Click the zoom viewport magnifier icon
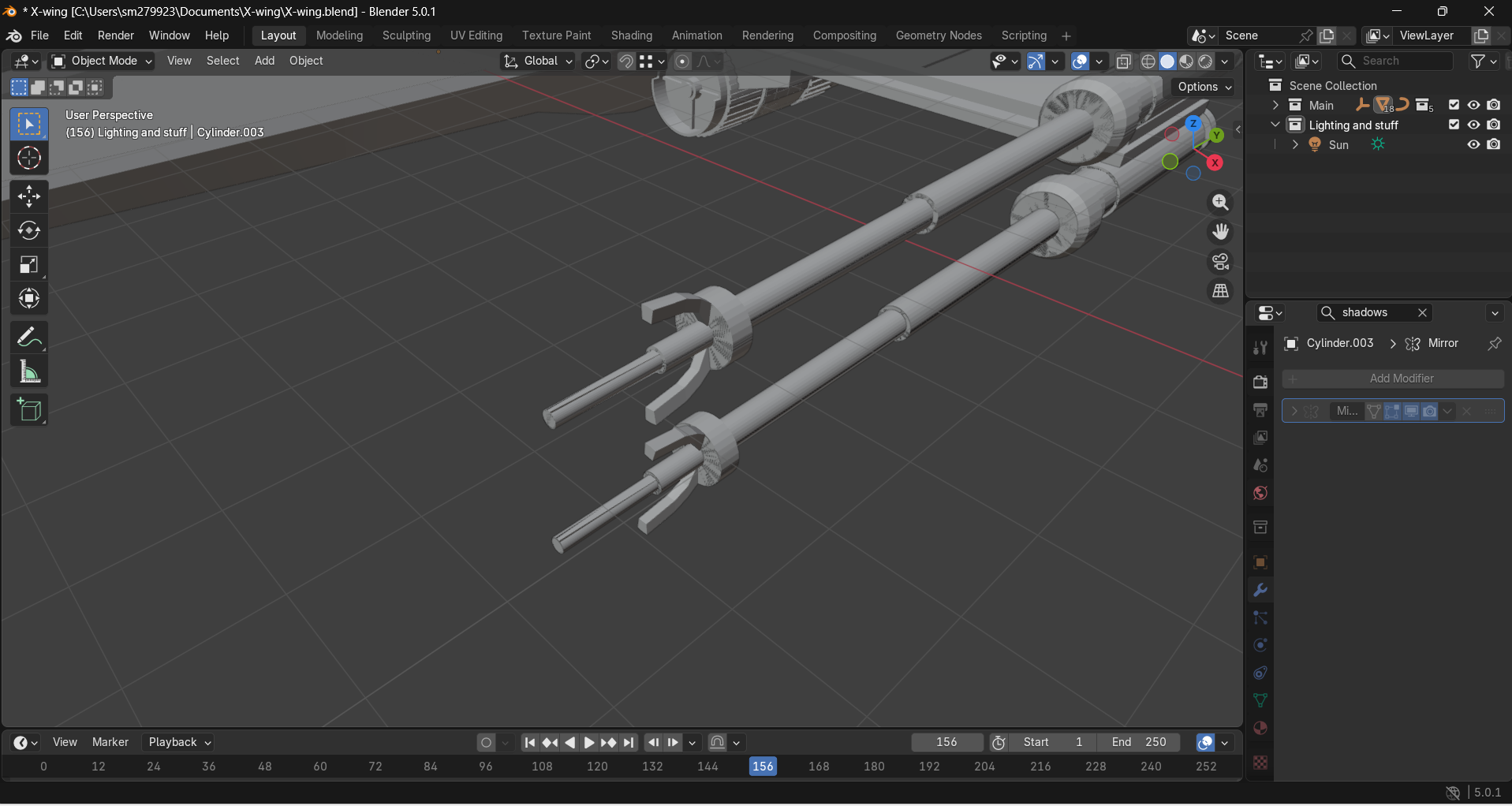The height and width of the screenshot is (806, 1512). coord(1220,203)
